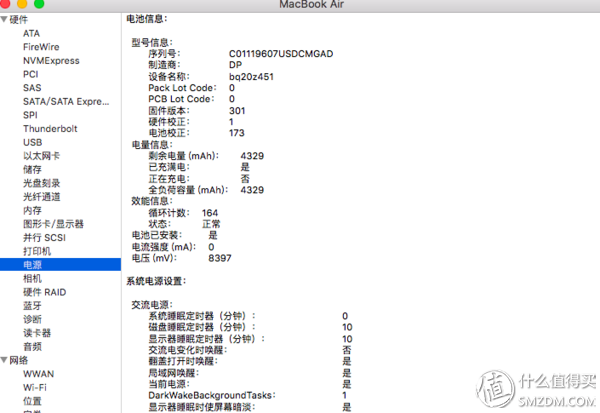Select PCI in the hardware list

[31, 74]
